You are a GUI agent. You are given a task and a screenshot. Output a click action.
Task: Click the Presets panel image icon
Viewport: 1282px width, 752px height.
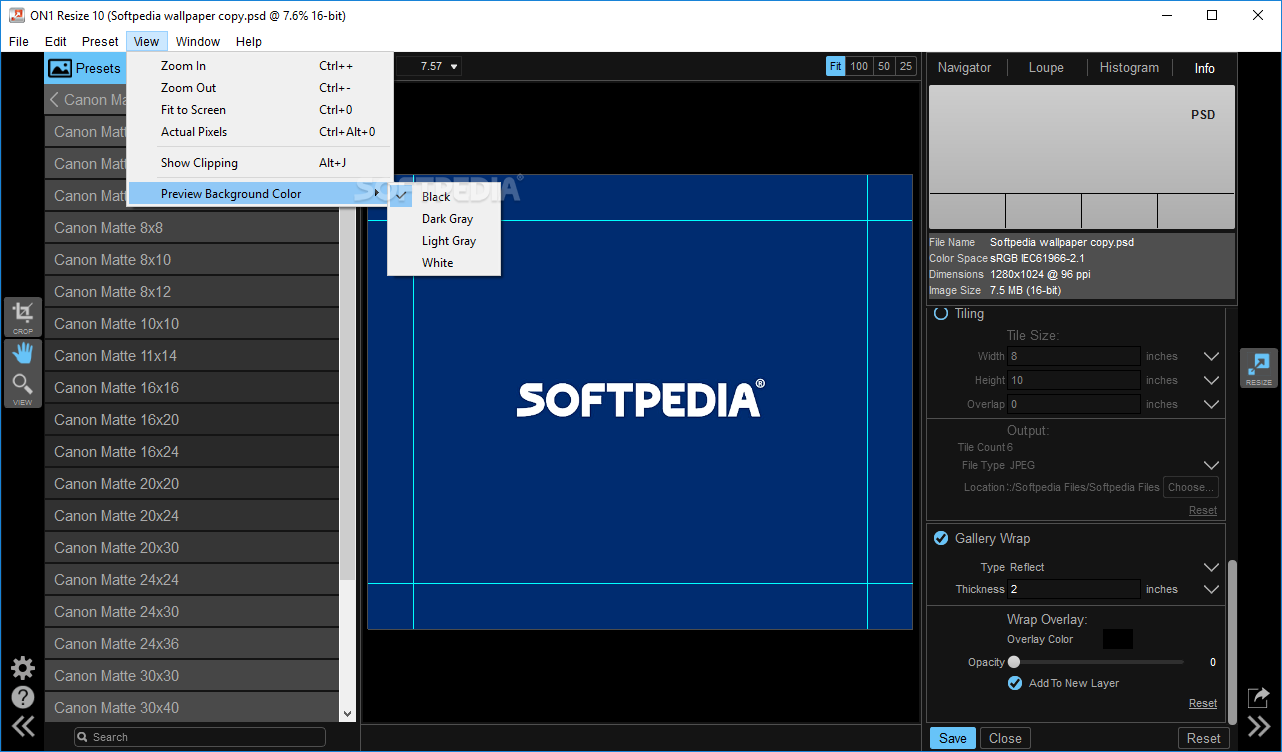pyautogui.click(x=60, y=69)
